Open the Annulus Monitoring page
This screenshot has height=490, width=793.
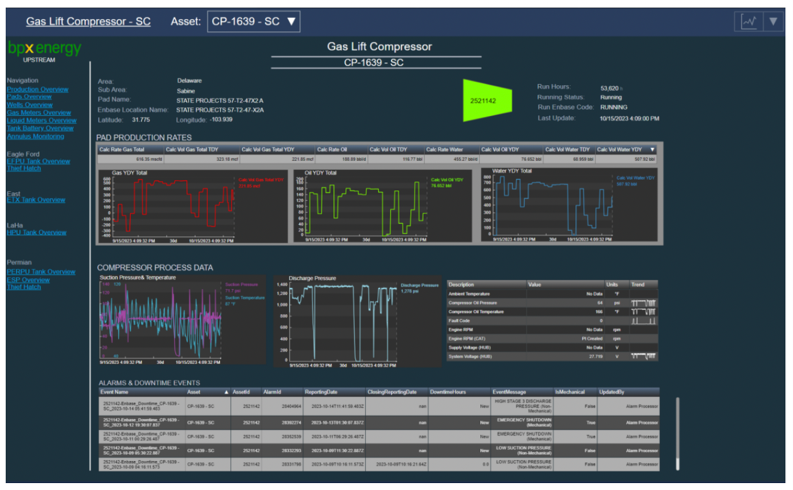[x=35, y=135]
